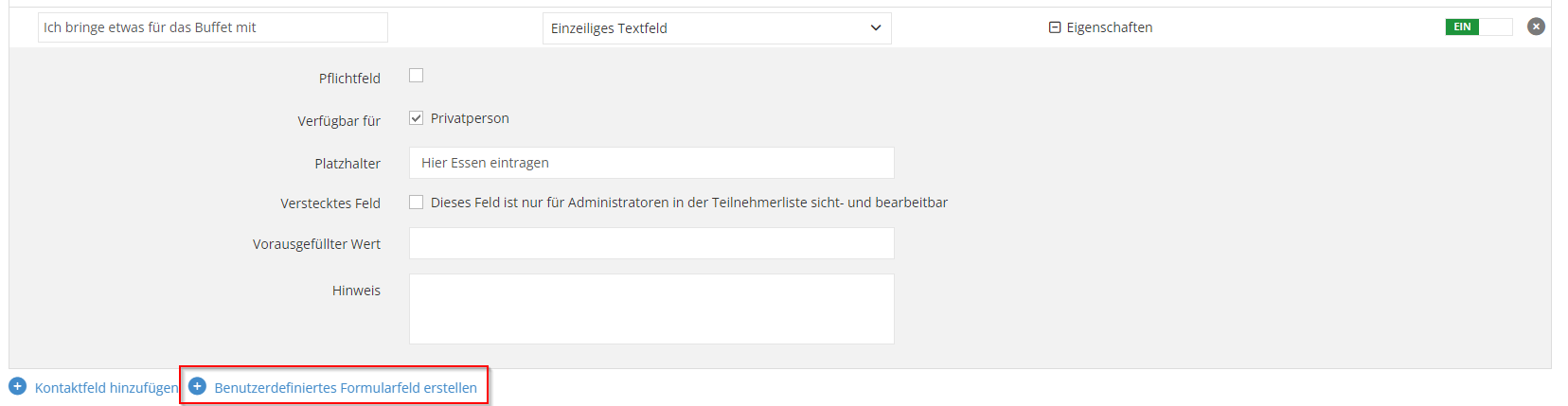Click the Pflichtfeld label text
This screenshot has width=1568, height=406.
349,79
